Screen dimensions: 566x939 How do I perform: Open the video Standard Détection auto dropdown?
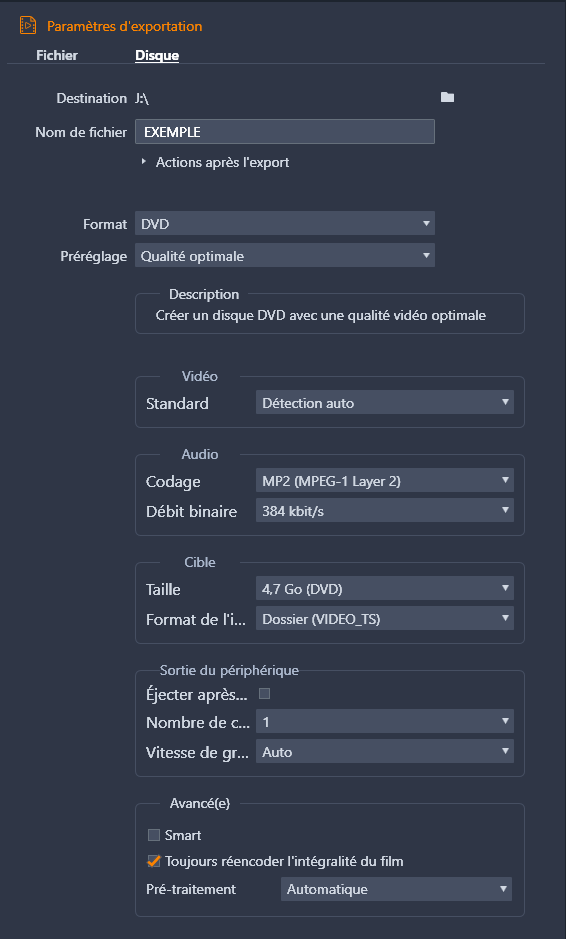385,402
